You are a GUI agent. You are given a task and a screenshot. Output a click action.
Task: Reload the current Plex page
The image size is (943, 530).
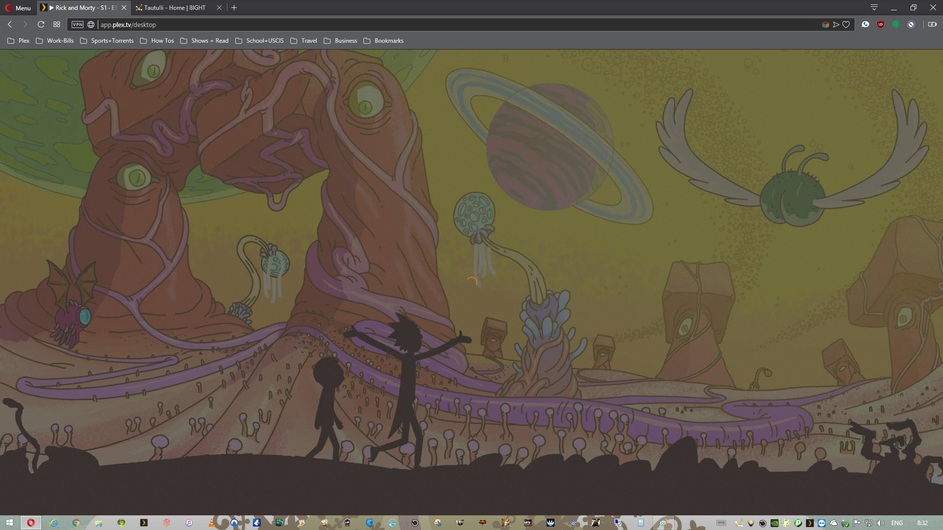(40, 25)
